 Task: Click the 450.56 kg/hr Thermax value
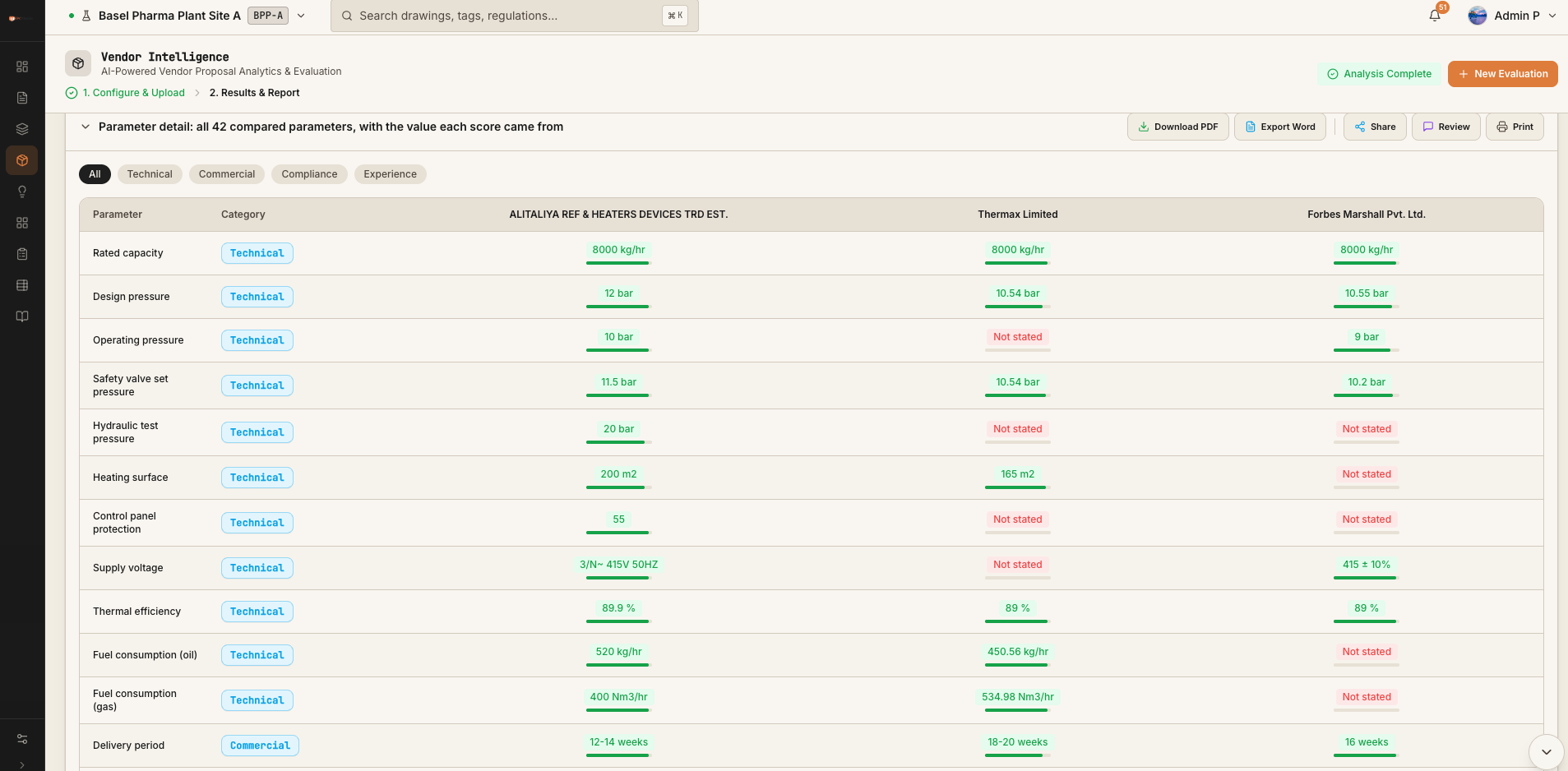click(x=1018, y=652)
